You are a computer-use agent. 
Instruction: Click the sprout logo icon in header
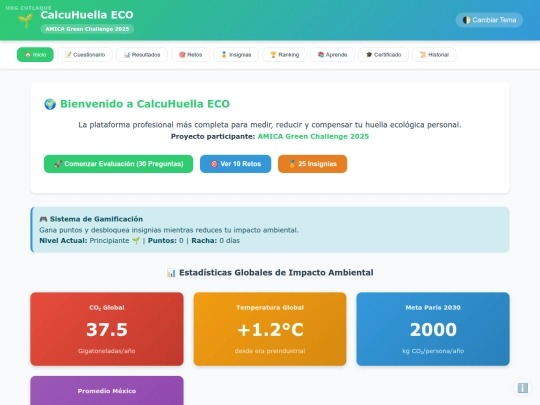(25, 21)
